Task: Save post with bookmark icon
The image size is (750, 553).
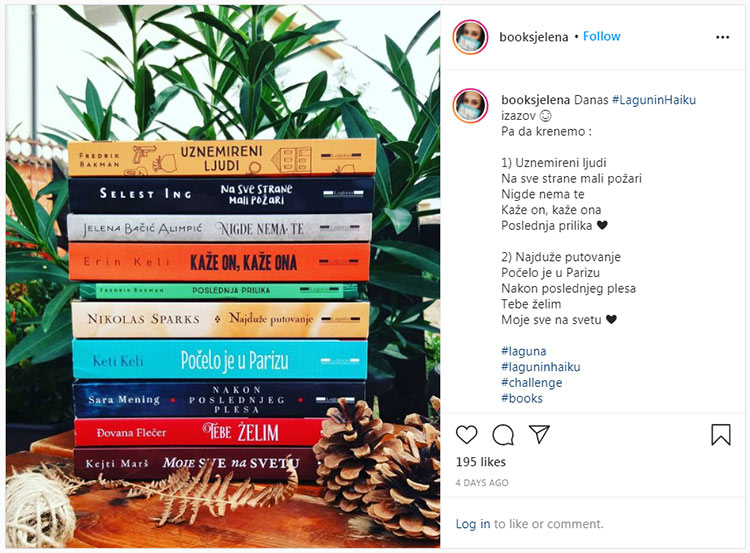Action: [720, 434]
